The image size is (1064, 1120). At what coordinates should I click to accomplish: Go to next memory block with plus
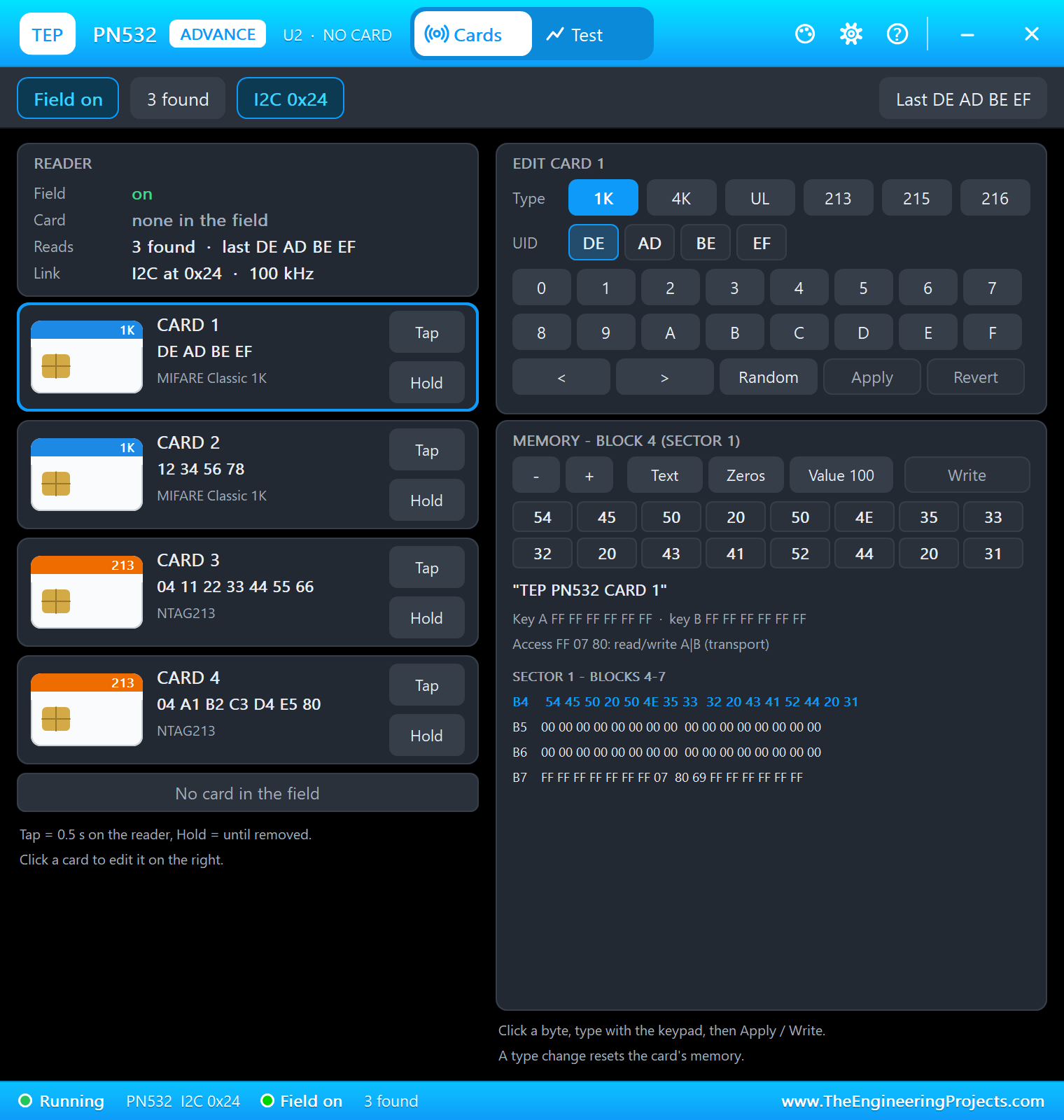(x=589, y=475)
